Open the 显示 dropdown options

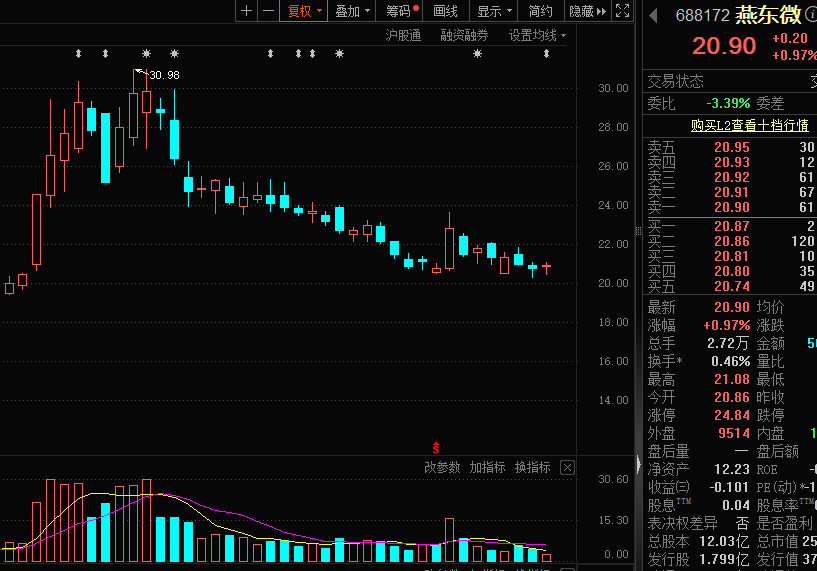point(494,11)
